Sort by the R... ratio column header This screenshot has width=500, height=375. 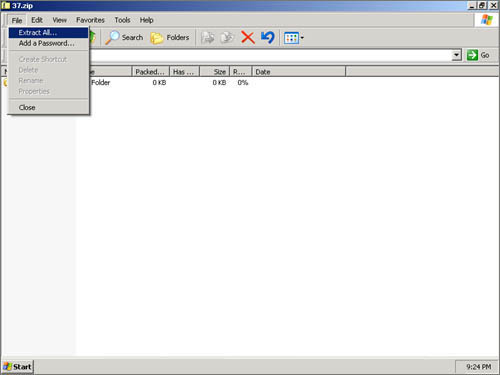click(241, 72)
